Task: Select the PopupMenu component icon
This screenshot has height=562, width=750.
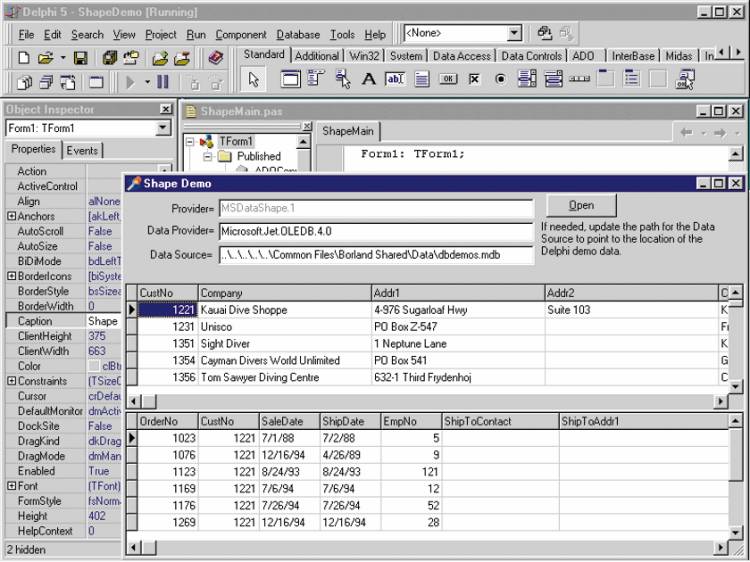Action: [342, 79]
